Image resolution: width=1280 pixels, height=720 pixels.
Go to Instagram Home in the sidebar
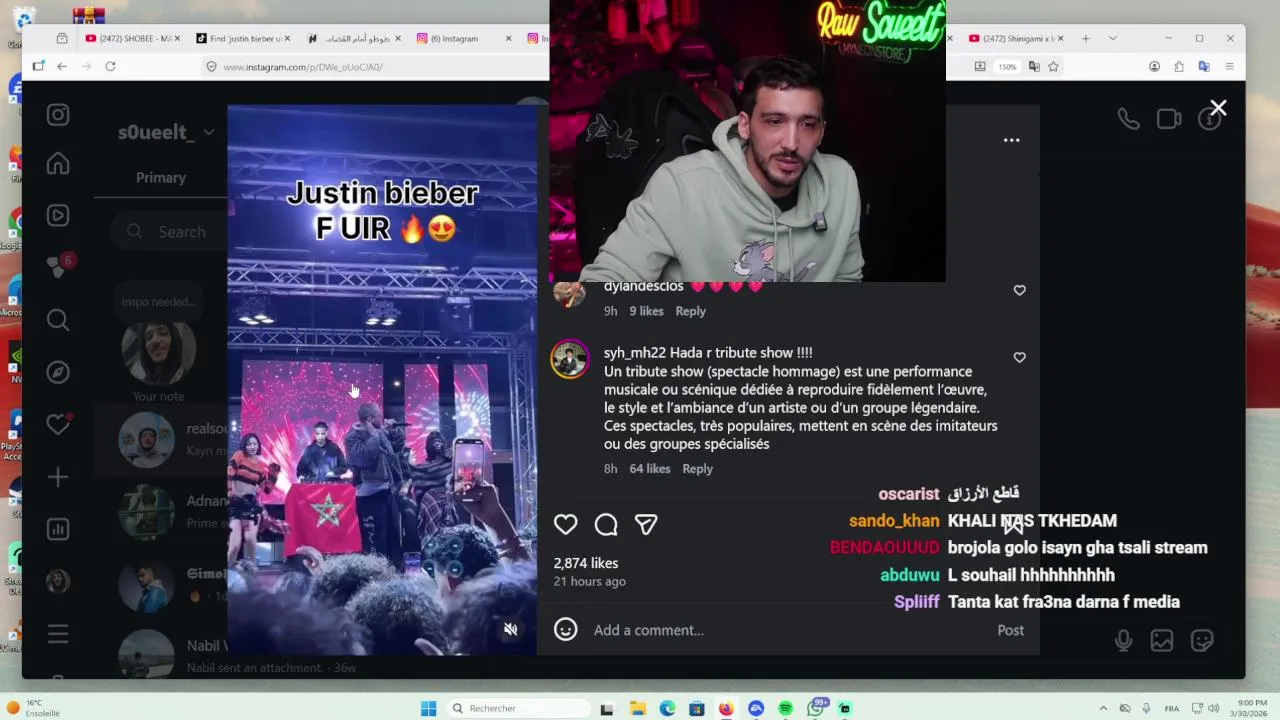tap(58, 163)
